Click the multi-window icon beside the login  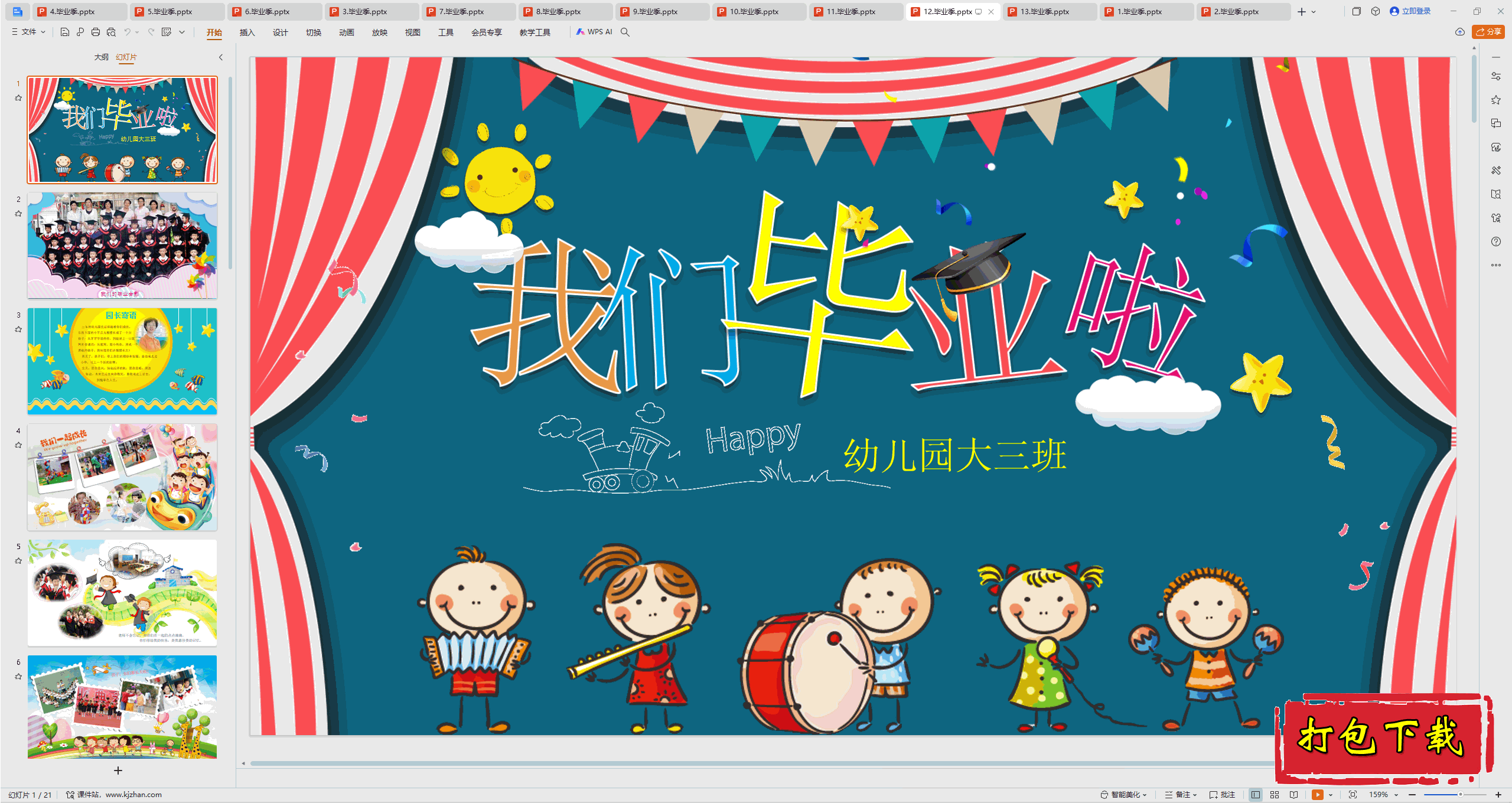pyautogui.click(x=1357, y=11)
